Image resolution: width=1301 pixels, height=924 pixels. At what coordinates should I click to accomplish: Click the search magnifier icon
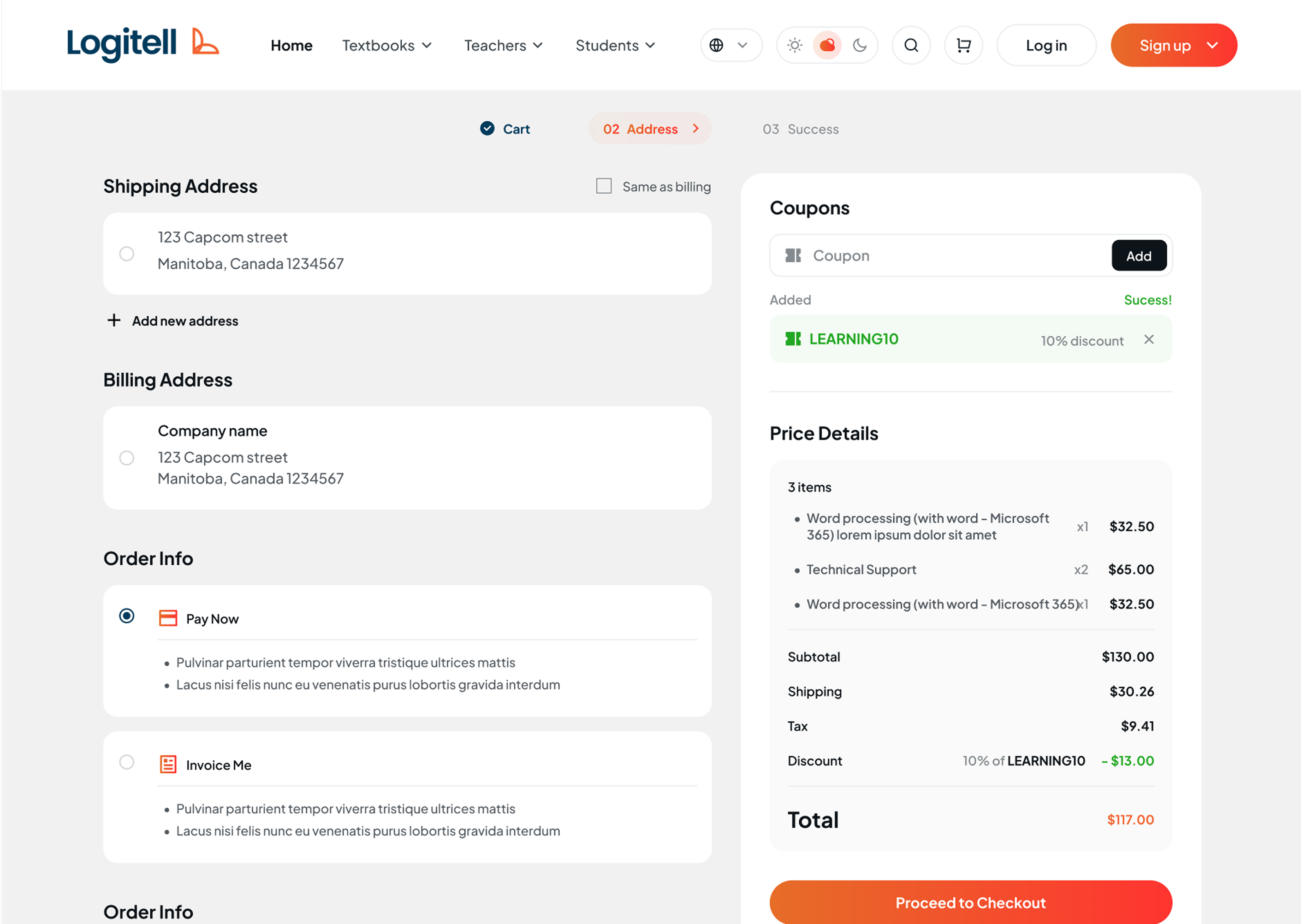[910, 45]
